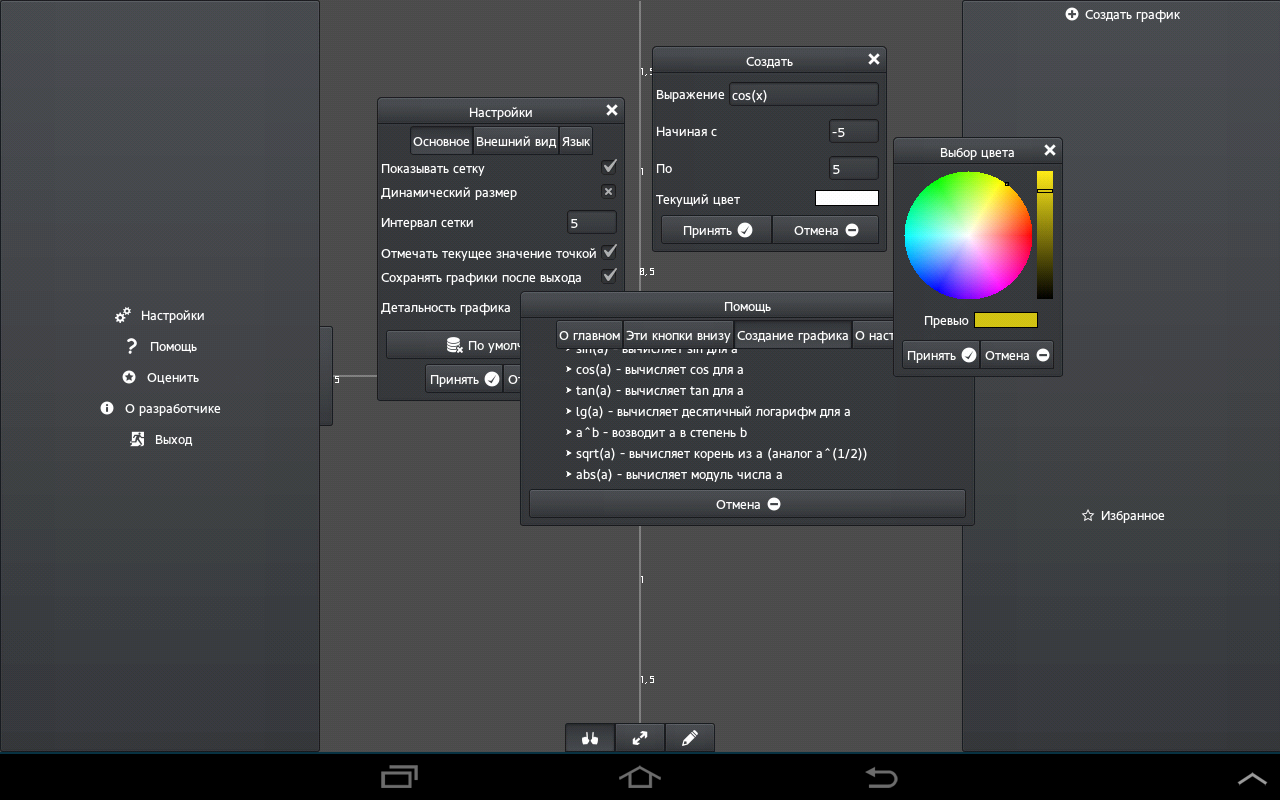Image resolution: width=1280 pixels, height=800 pixels.
Task: Switch to the Внешний вид tab
Action: [x=515, y=142]
